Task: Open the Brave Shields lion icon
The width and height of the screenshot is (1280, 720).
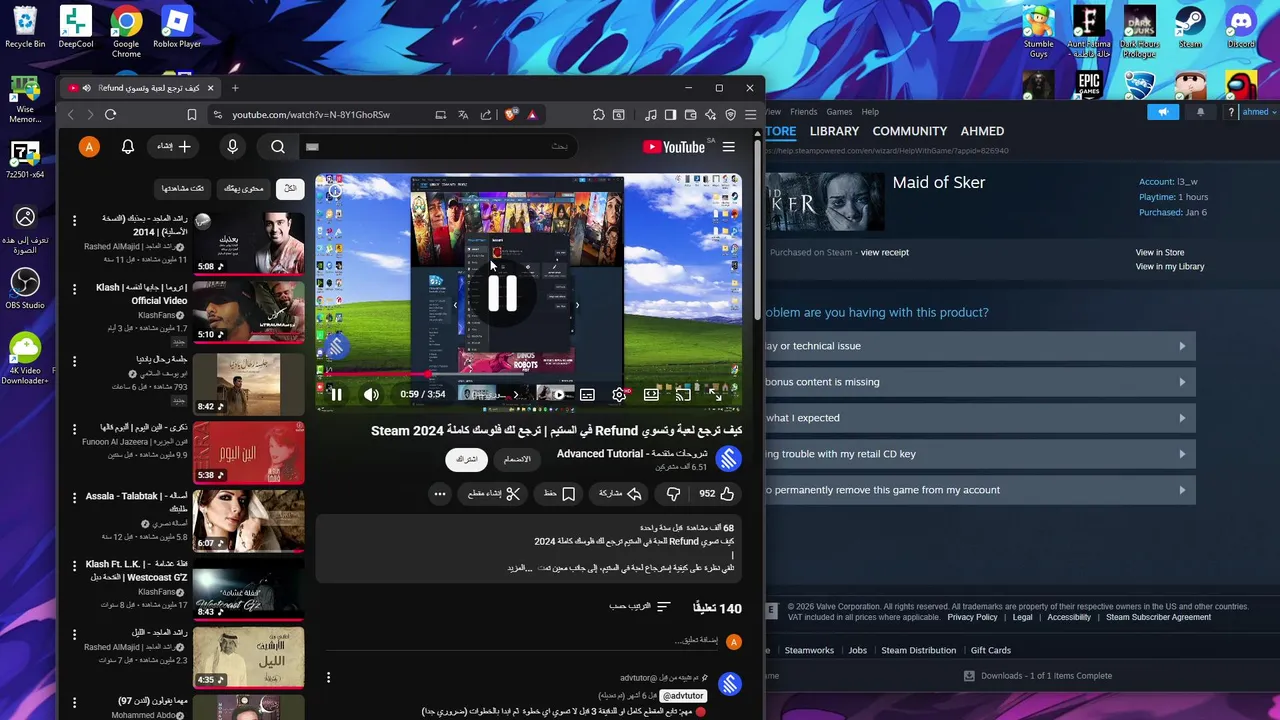Action: pyautogui.click(x=511, y=115)
